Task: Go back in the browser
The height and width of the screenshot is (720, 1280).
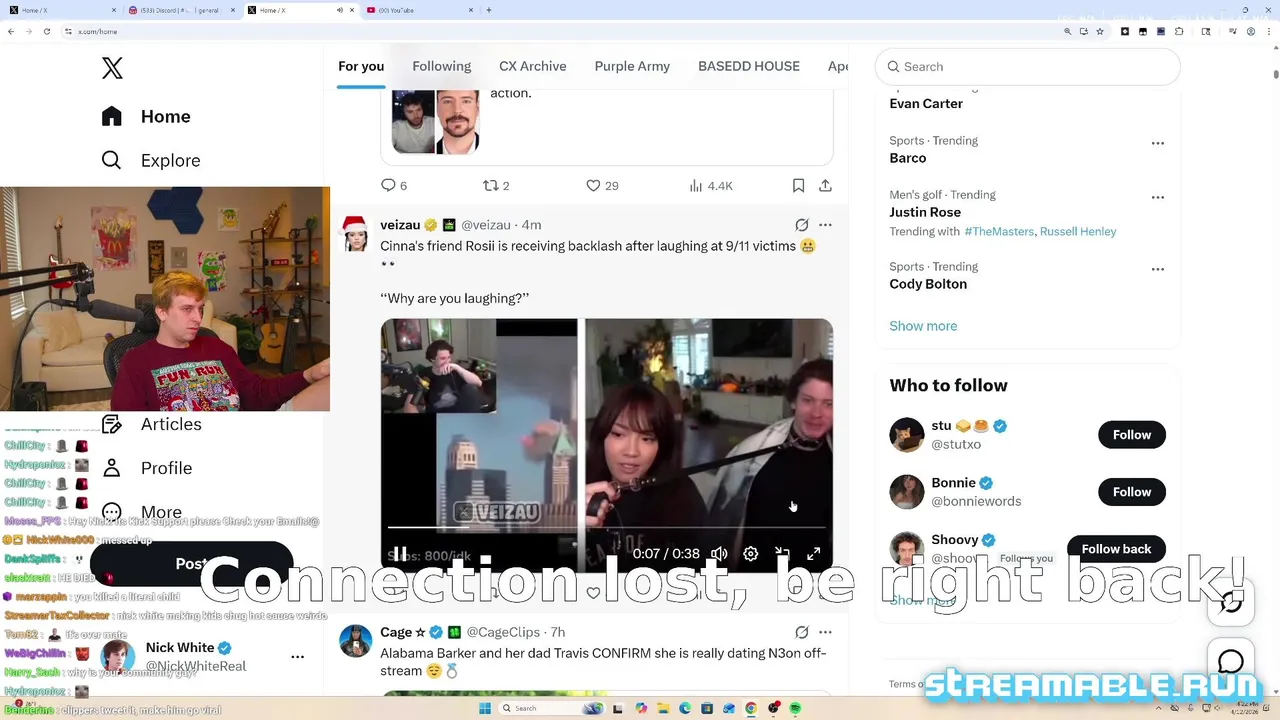Action: [11, 32]
